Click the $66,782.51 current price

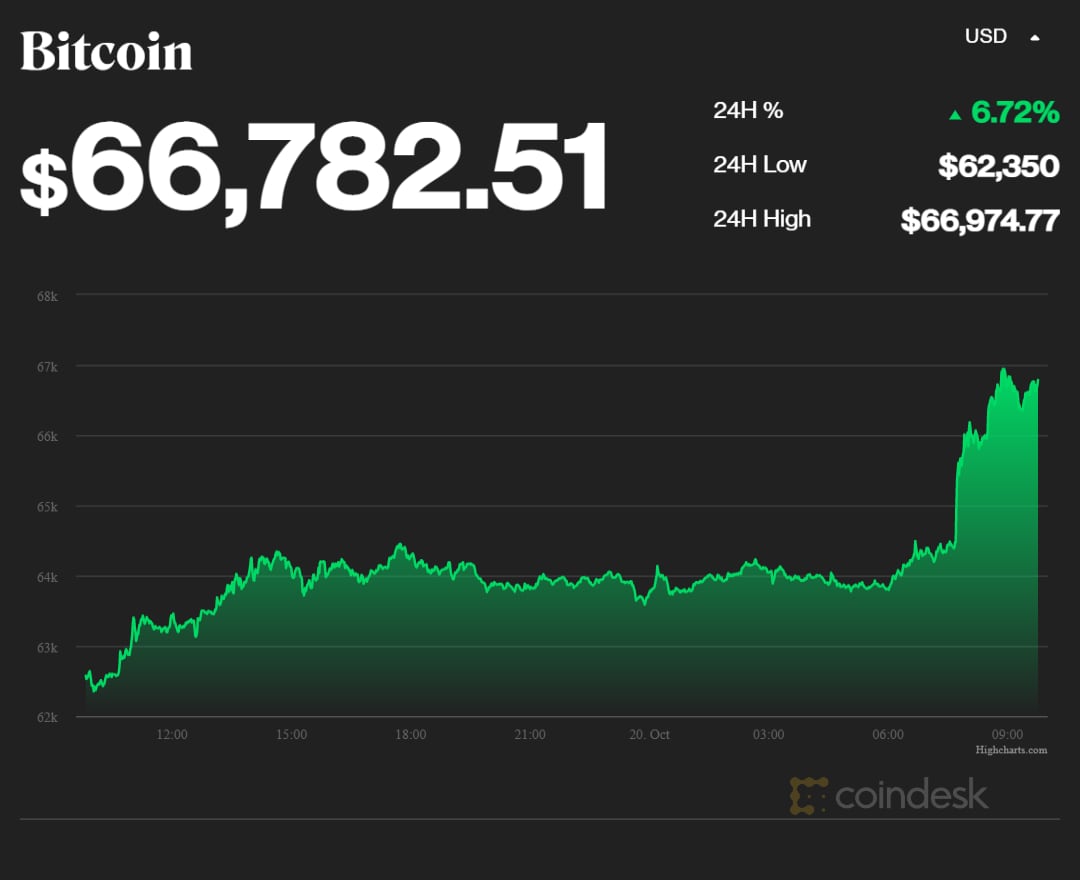(x=315, y=167)
